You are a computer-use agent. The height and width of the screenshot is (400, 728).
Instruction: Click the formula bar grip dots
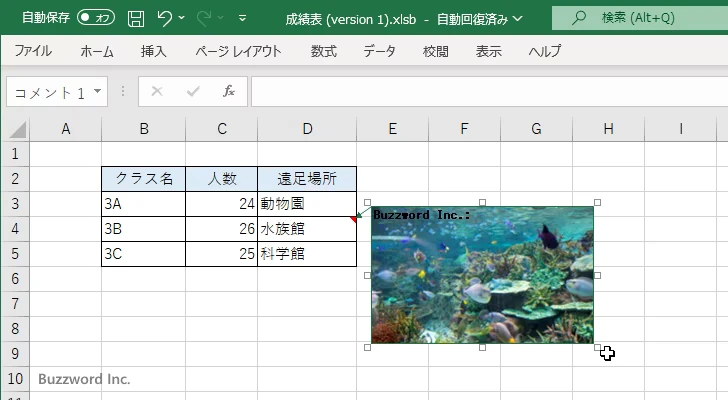pos(123,91)
